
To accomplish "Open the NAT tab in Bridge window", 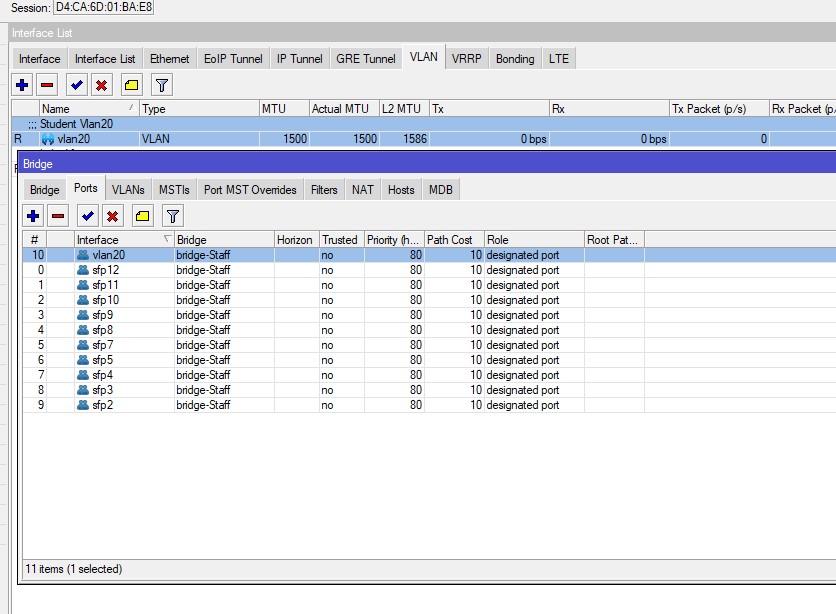I will (363, 190).
